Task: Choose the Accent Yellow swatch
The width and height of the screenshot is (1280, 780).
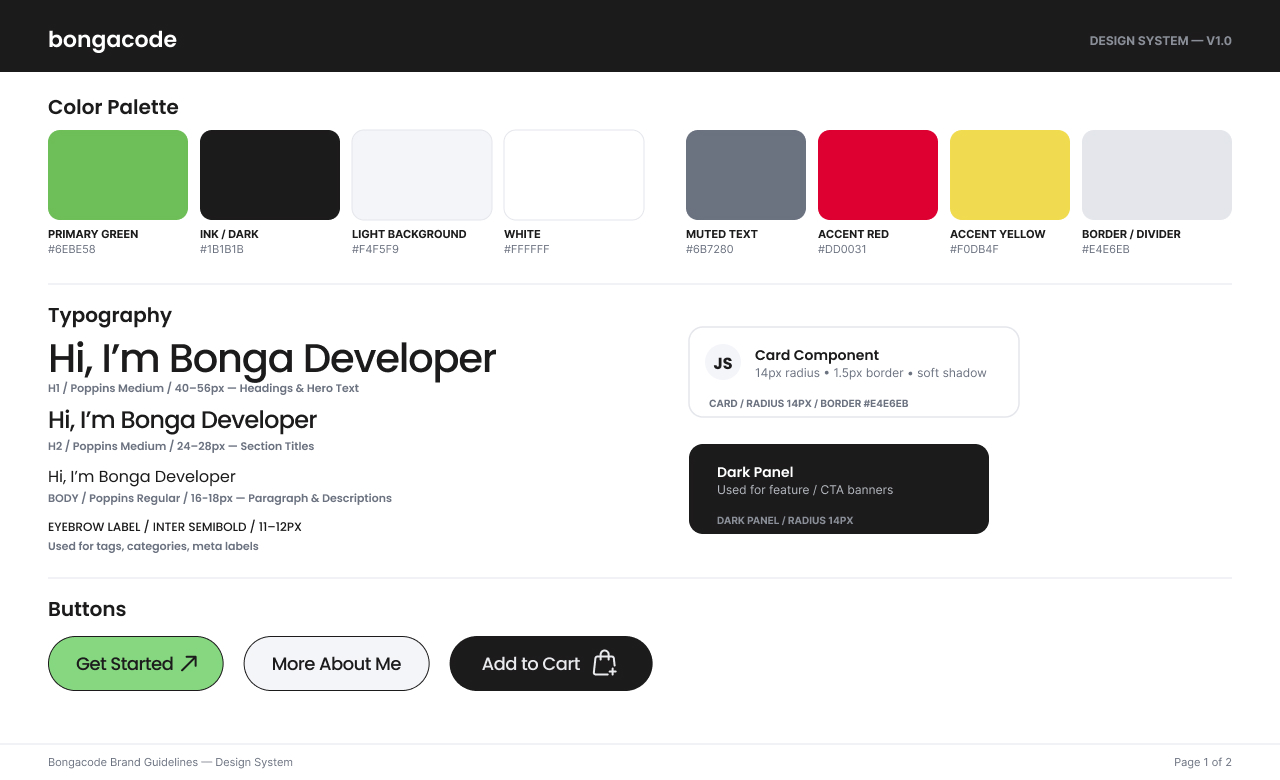Action: pos(1010,175)
